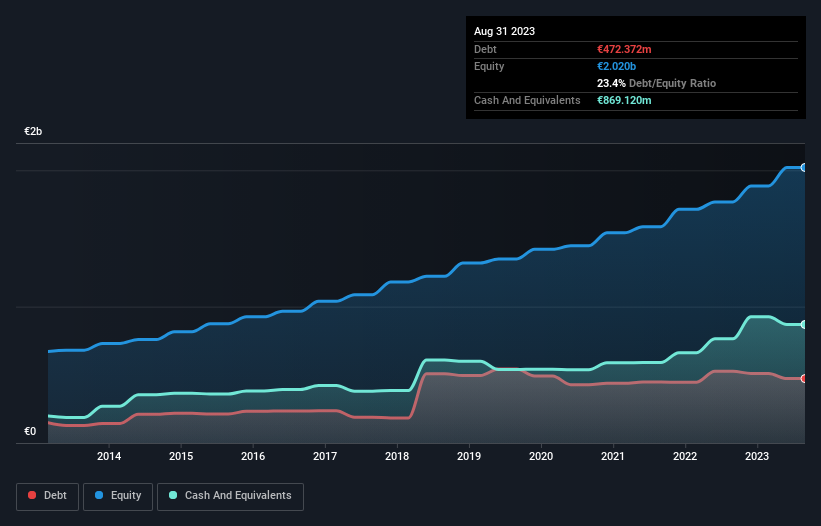Click the 2016 x-axis label
Viewport: 821px width, 526px height.
[x=253, y=456]
